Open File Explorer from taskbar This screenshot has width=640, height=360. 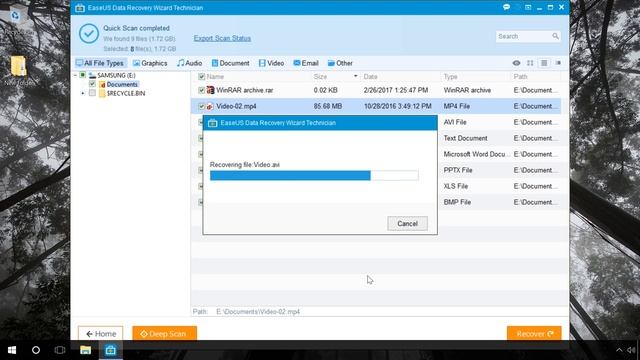point(85,350)
